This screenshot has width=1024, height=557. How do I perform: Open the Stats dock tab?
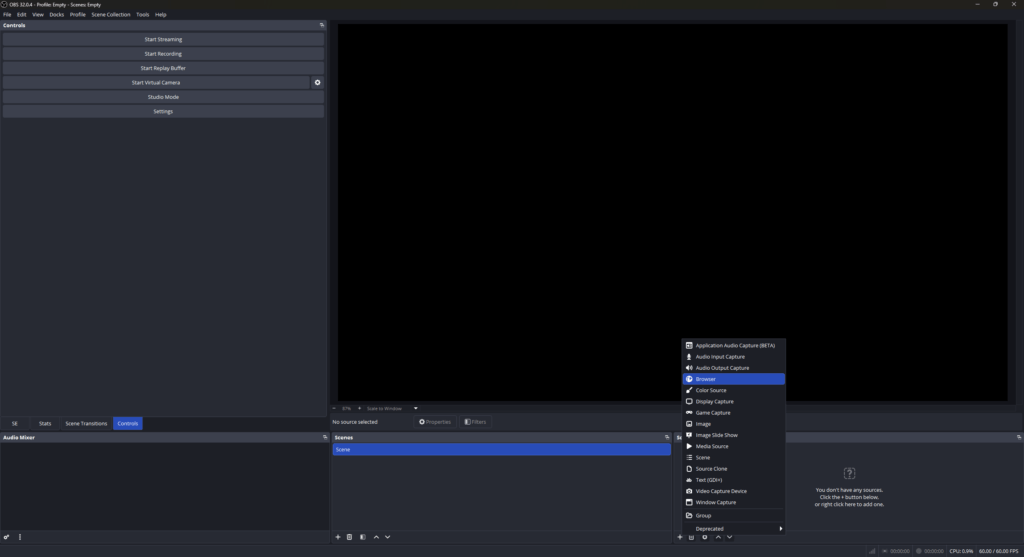(45, 424)
